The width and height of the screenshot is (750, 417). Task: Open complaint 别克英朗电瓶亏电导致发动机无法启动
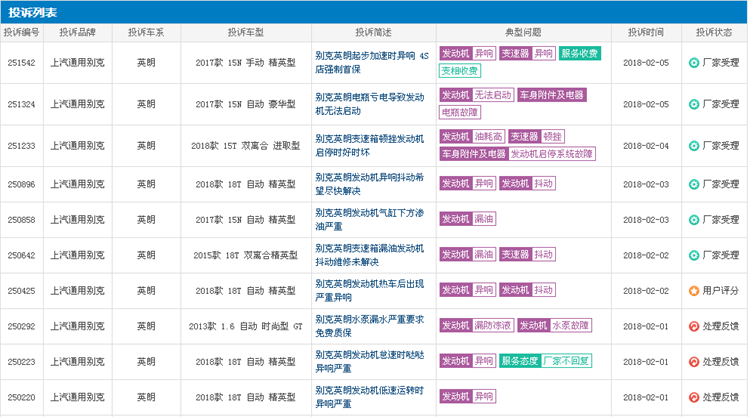click(x=369, y=104)
